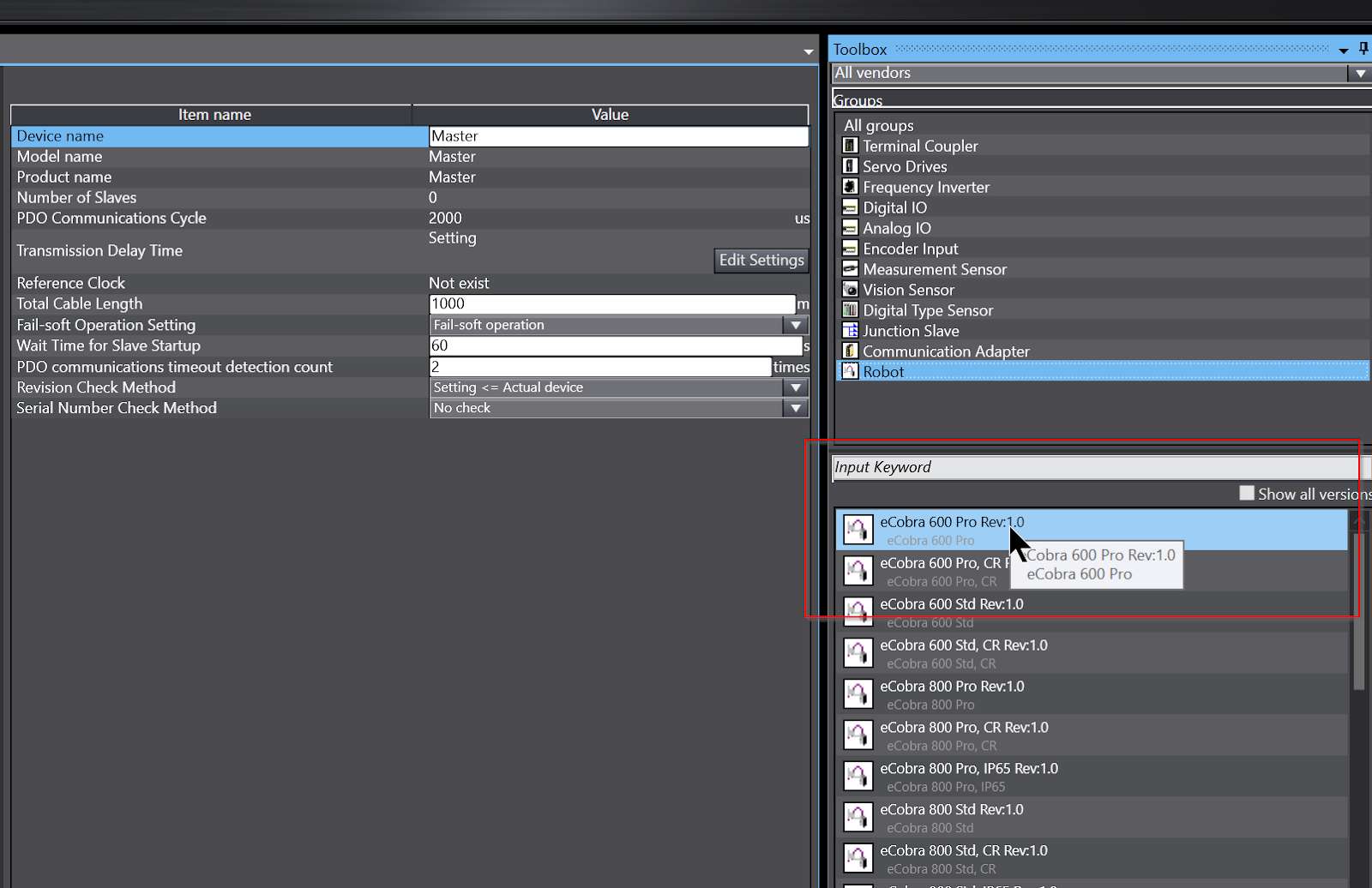The width and height of the screenshot is (1372, 888).
Task: Click the Digital IO group icon
Action: coord(850,207)
